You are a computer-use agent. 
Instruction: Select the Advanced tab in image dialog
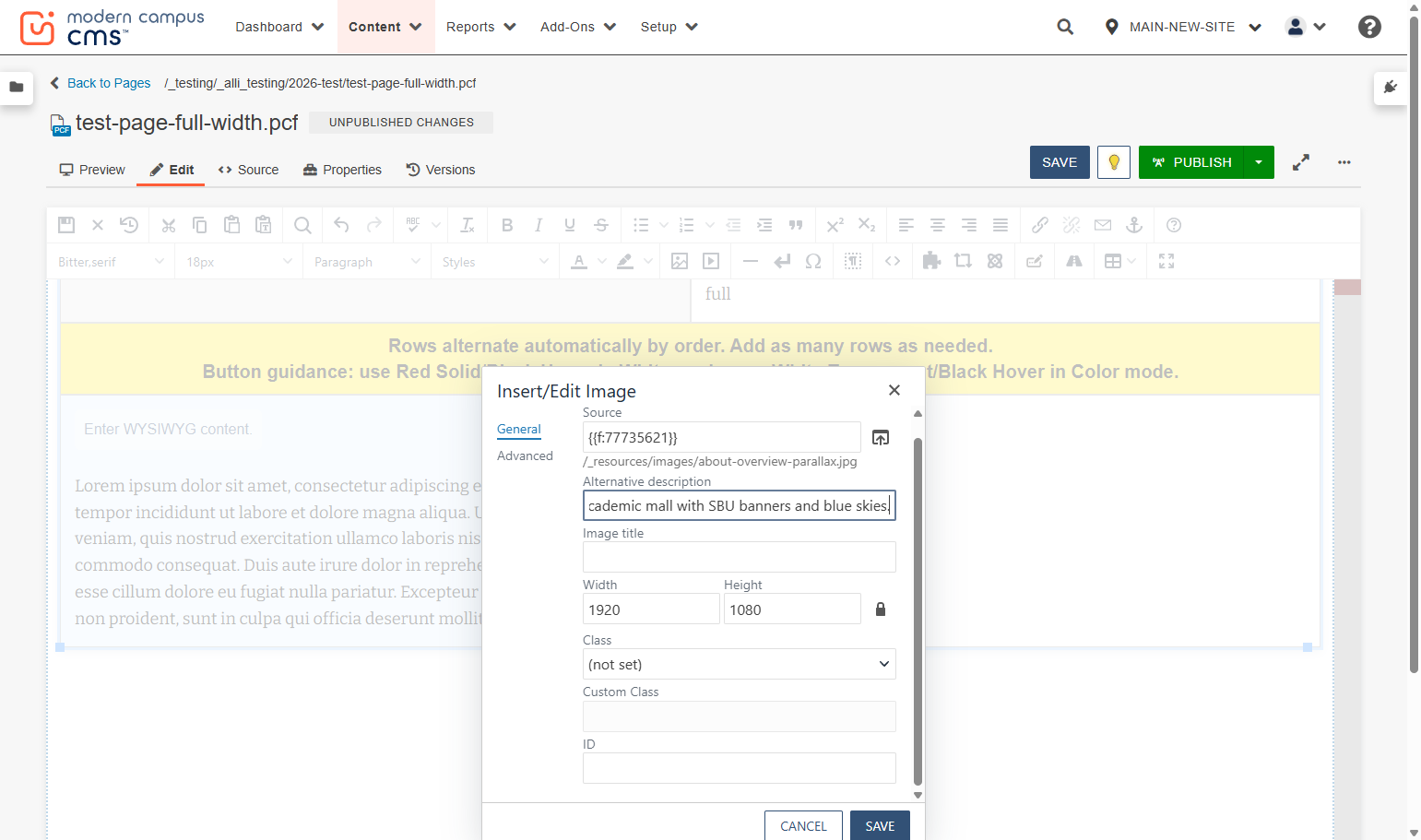click(x=525, y=455)
